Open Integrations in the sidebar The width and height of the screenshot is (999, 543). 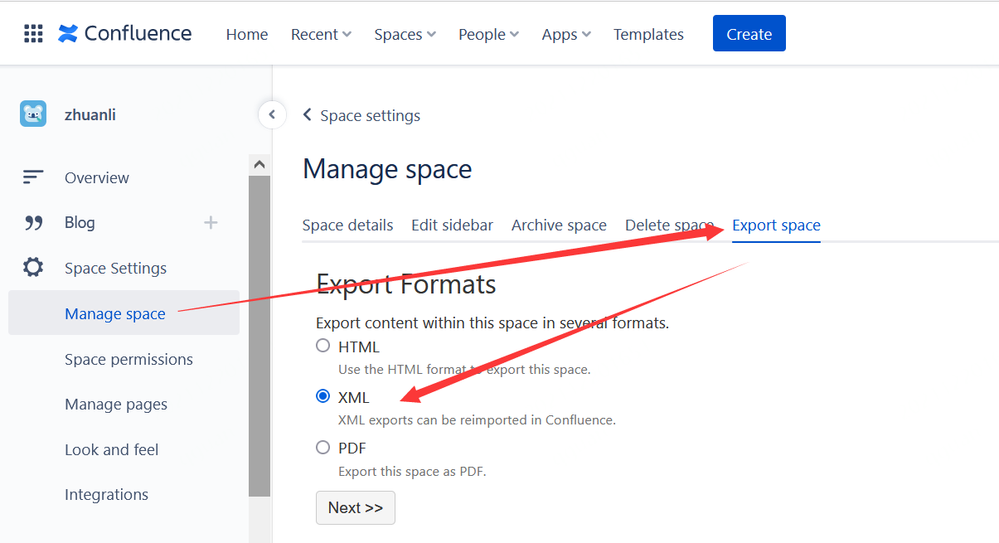[x=106, y=495]
